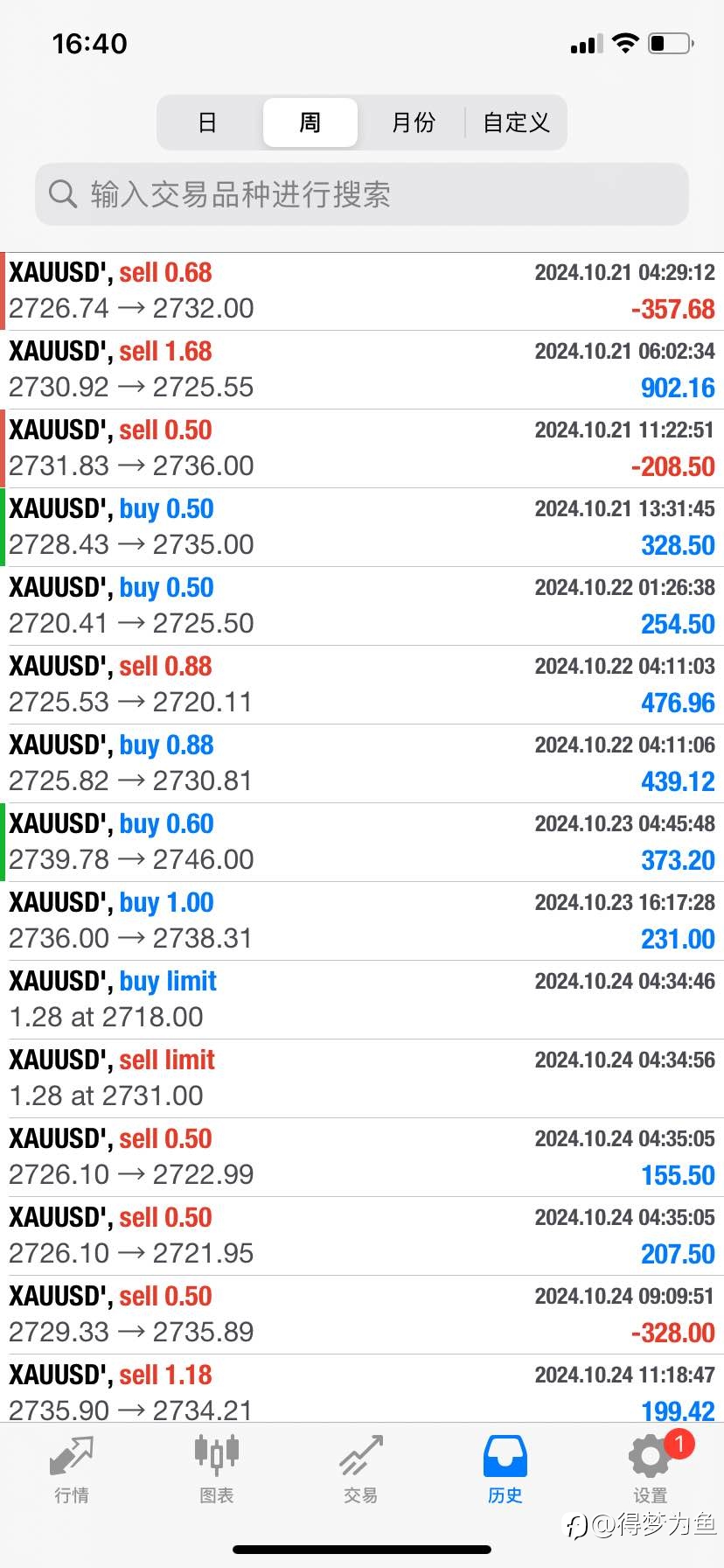This screenshot has width=724, height=1568.
Task: Open the 交易 trade icon
Action: [361, 1456]
